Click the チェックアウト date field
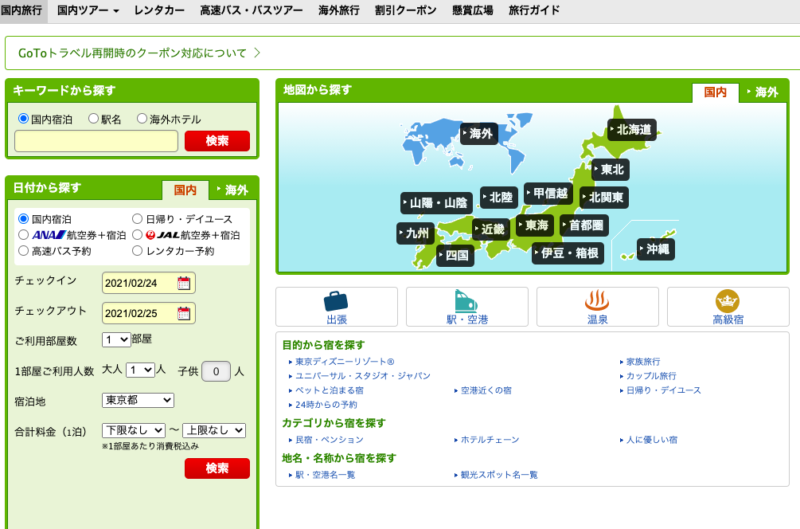800x529 pixels. [x=148, y=313]
